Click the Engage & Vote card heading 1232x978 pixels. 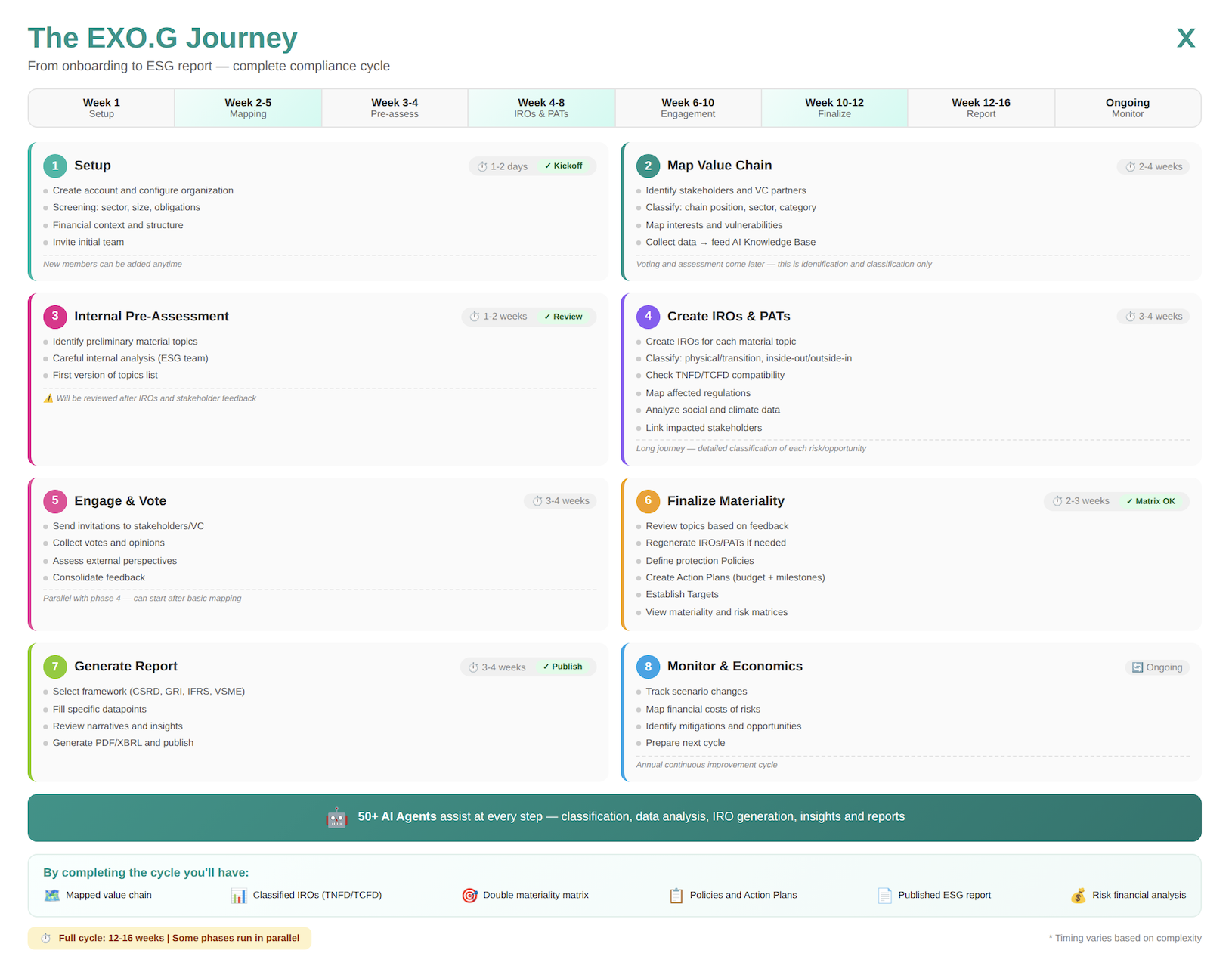point(120,501)
